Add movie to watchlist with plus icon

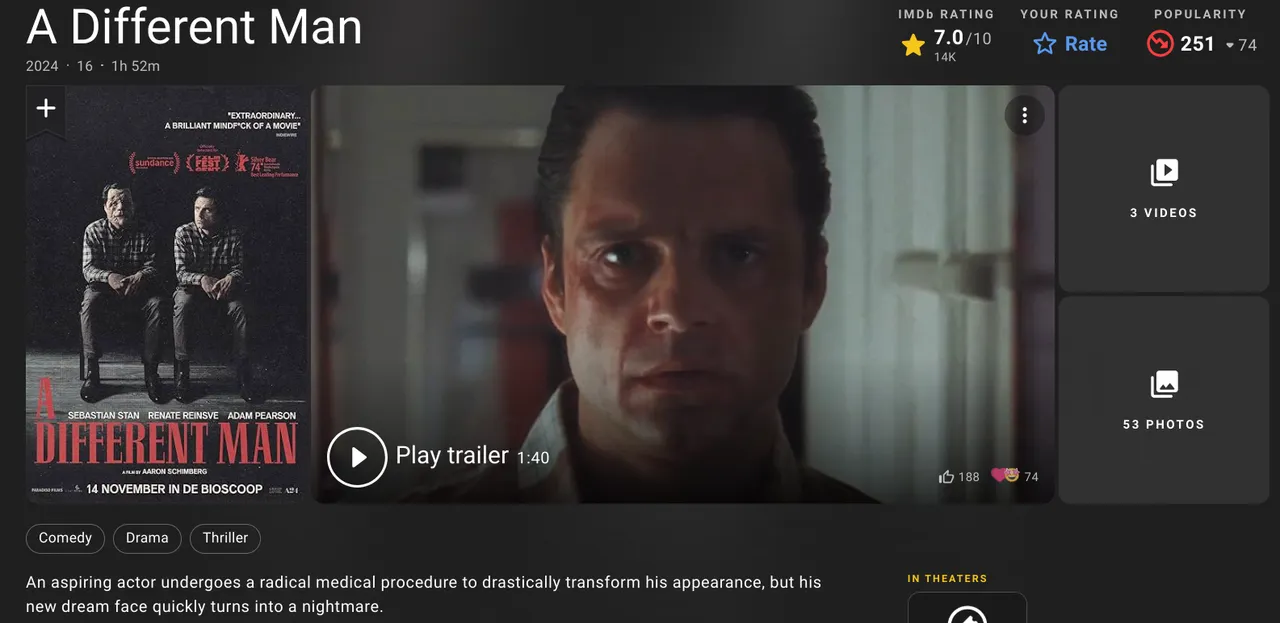tap(46, 109)
